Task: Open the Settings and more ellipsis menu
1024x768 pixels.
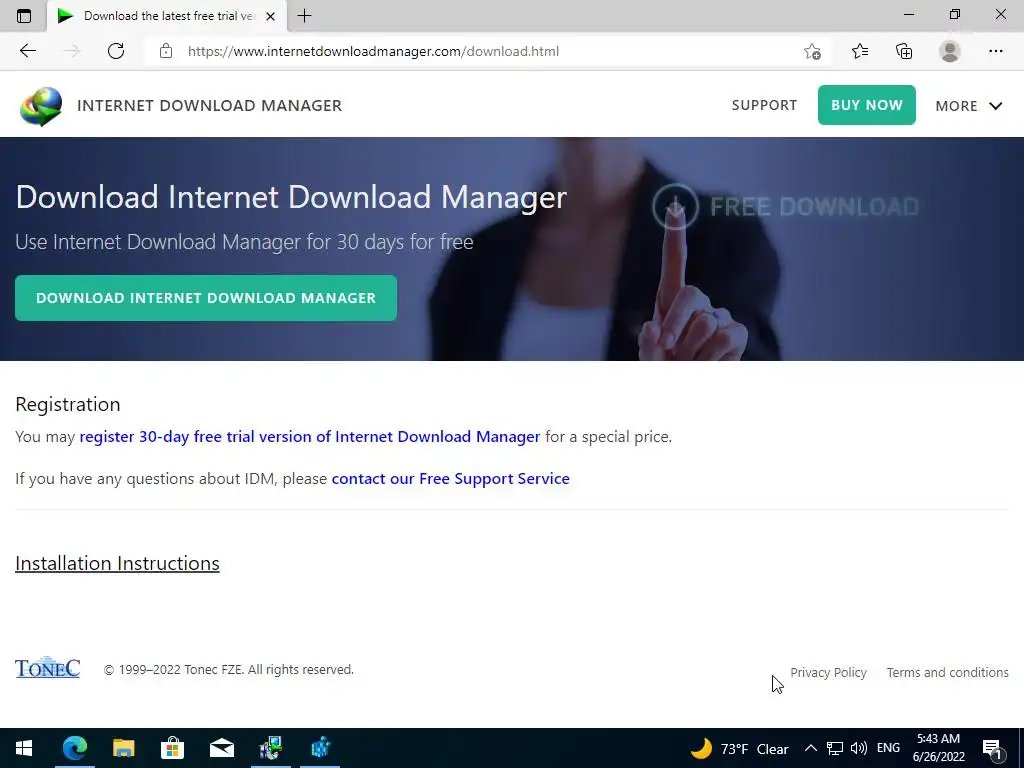Action: pos(995,51)
